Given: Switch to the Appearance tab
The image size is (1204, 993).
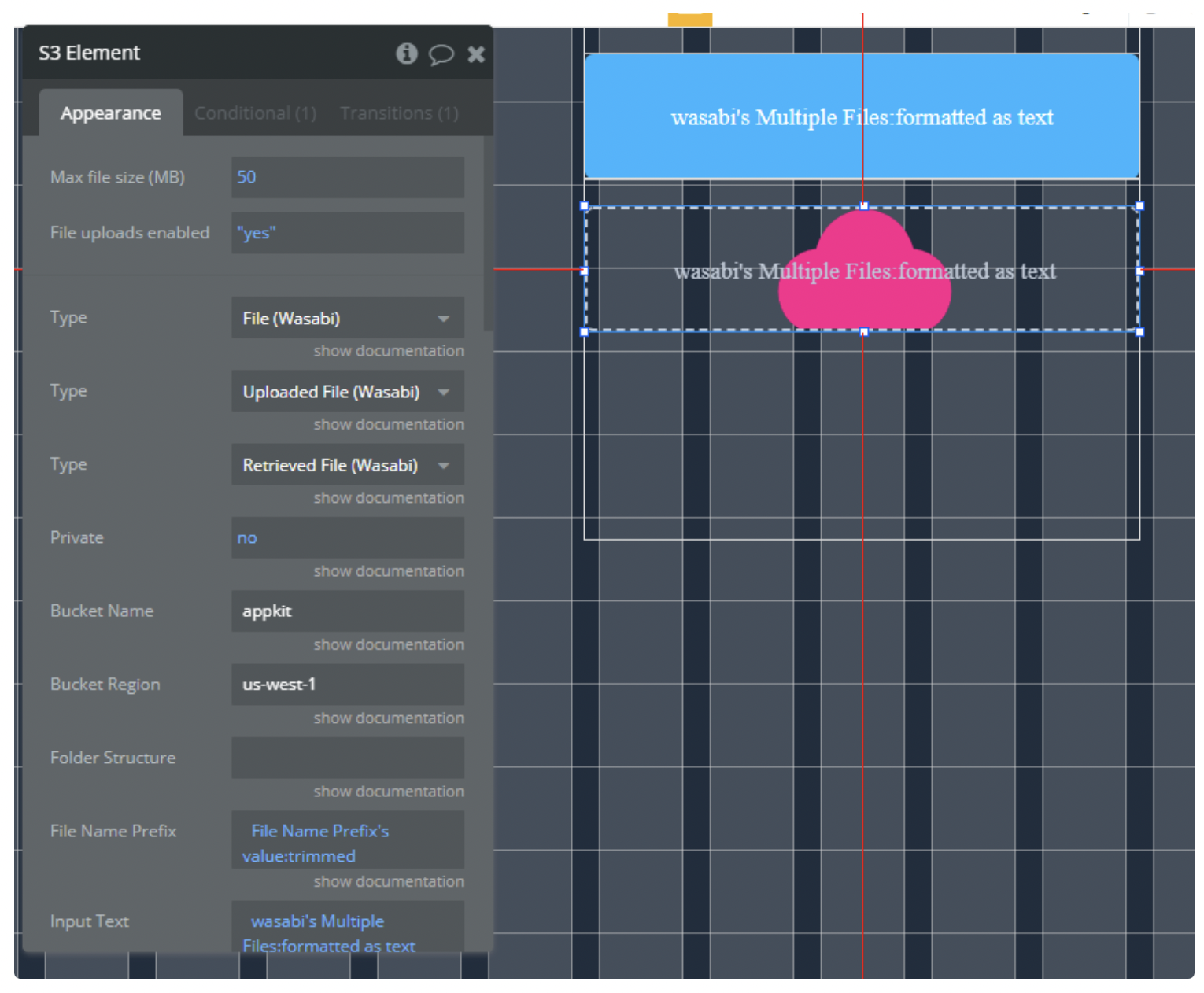Looking at the screenshot, I should coord(111,113).
